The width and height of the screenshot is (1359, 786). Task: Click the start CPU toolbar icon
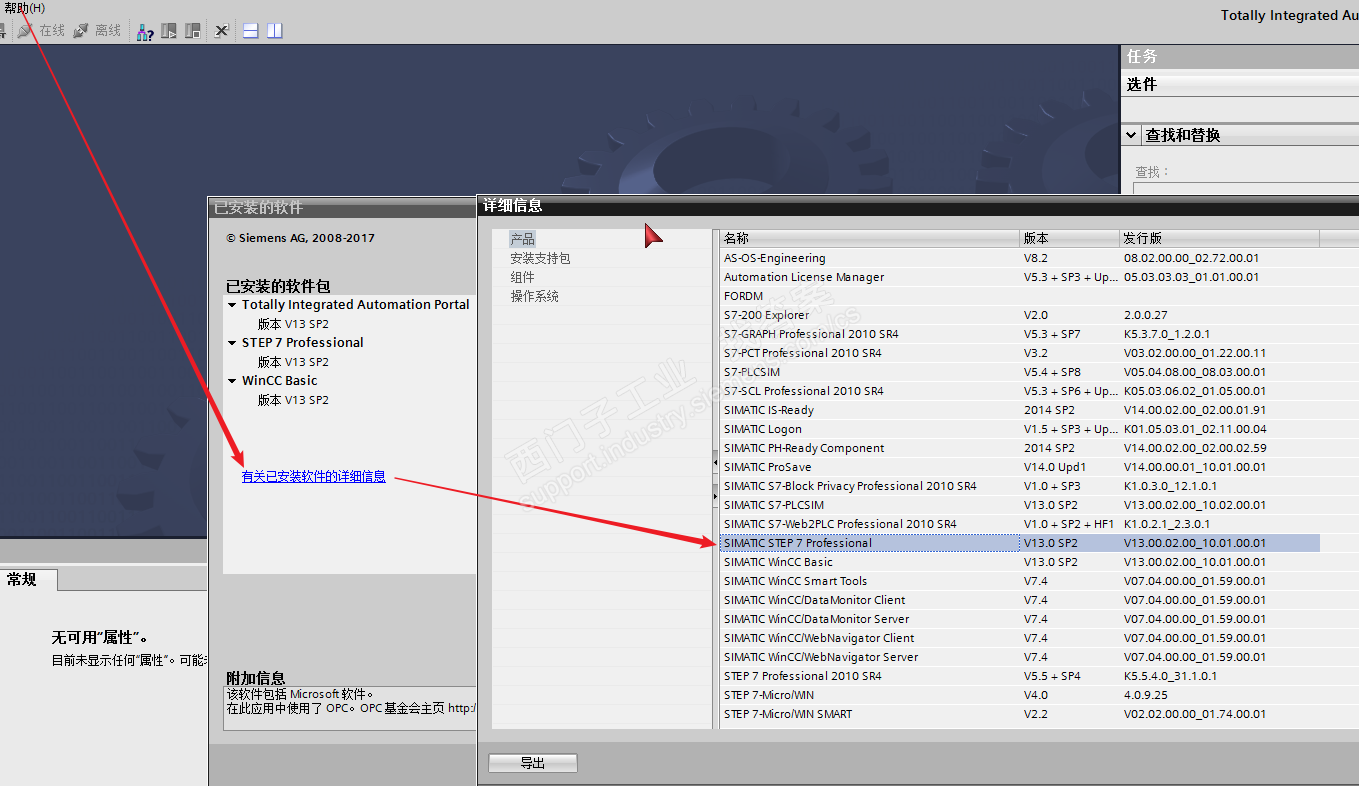(169, 31)
